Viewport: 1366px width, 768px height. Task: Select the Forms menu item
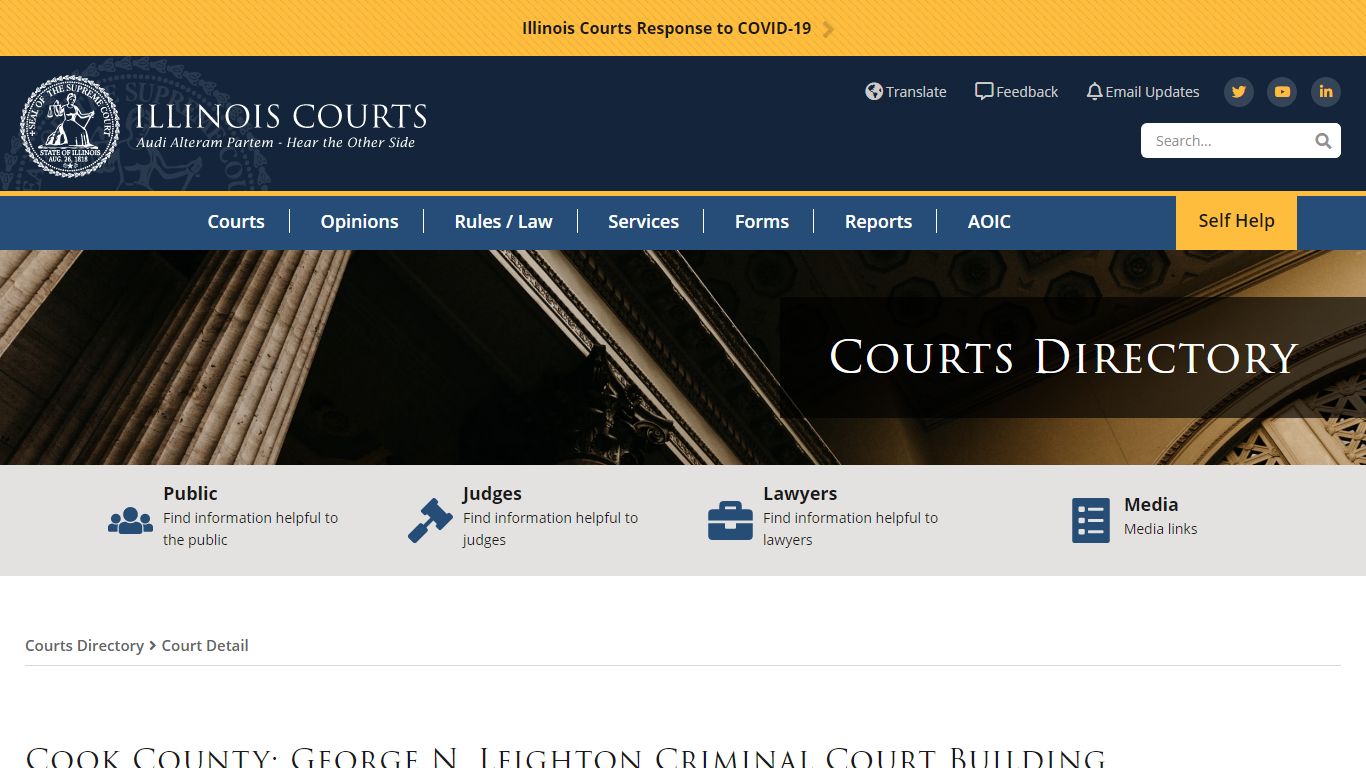[x=761, y=221]
